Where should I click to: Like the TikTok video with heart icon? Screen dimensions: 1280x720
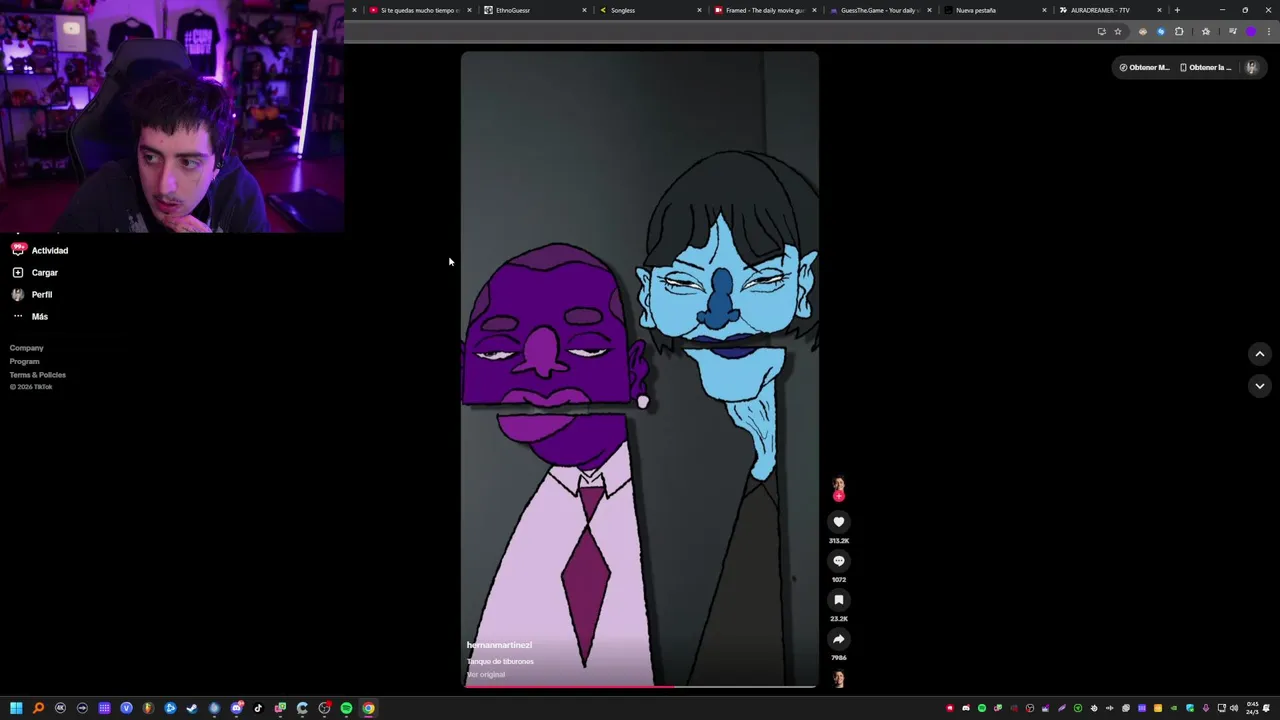click(839, 522)
